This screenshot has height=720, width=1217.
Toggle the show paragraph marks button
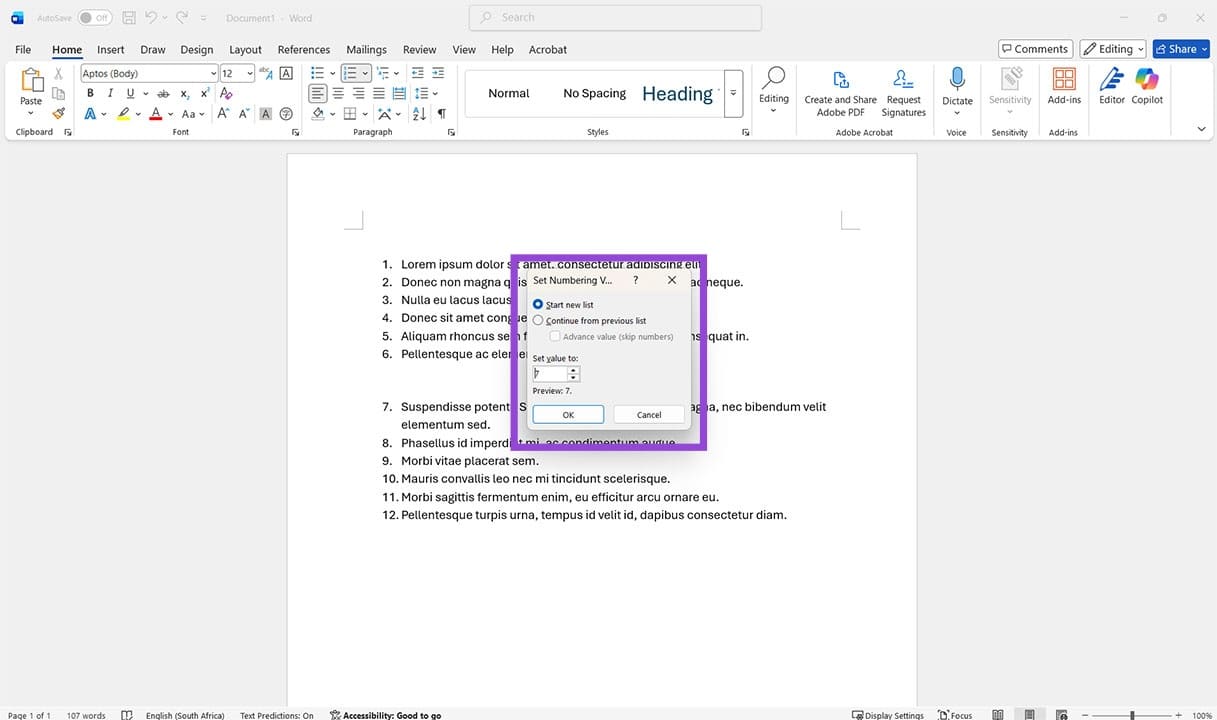[441, 113]
